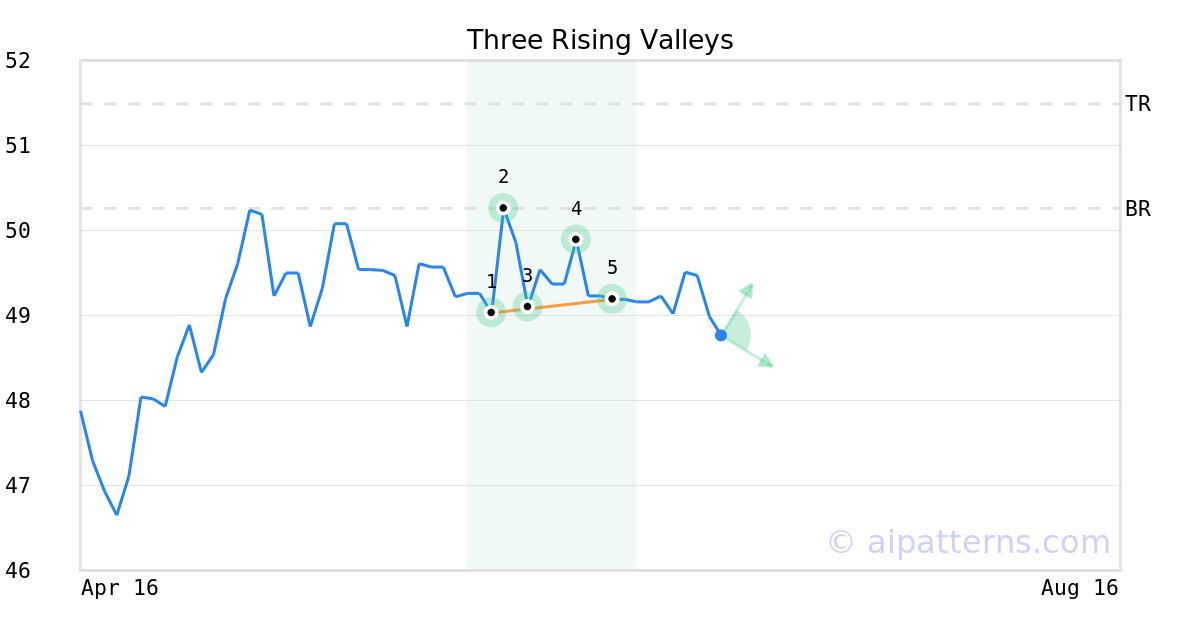The height and width of the screenshot is (630, 1200).
Task: Click the TR level label
Action: pos(1138,104)
